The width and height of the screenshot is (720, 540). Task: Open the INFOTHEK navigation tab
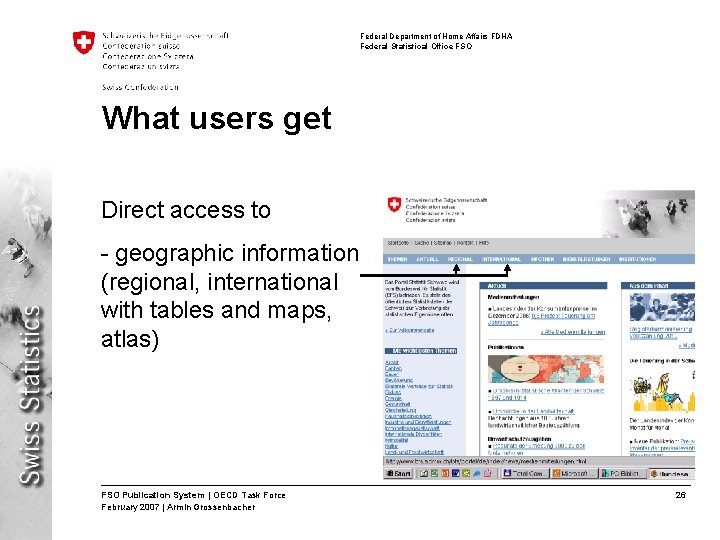[x=542, y=259]
